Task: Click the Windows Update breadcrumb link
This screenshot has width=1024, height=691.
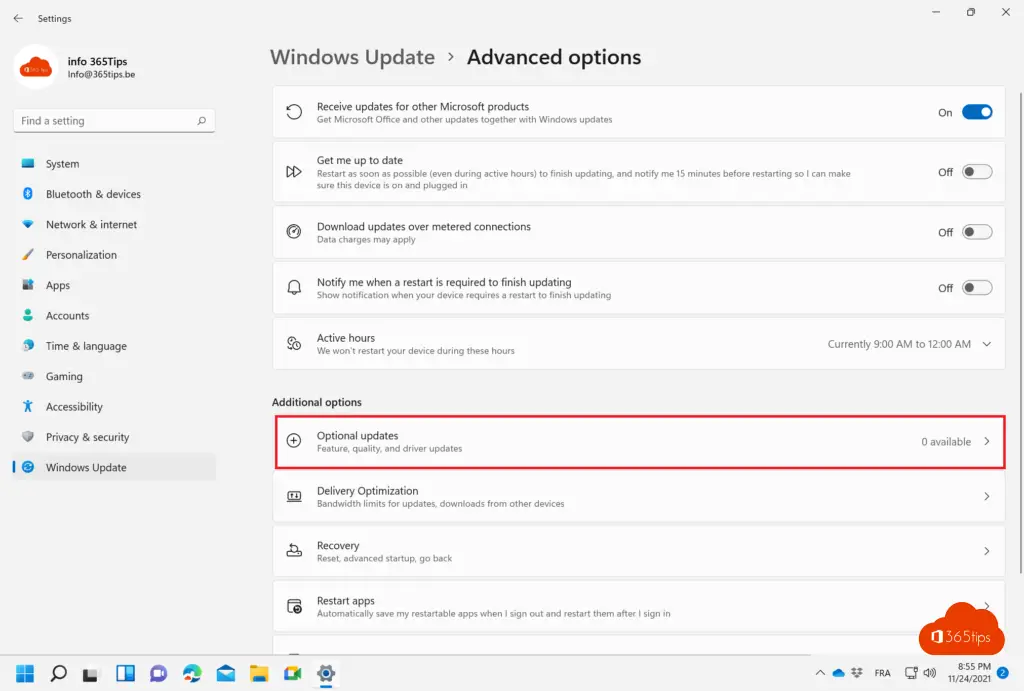Action: pos(352,57)
